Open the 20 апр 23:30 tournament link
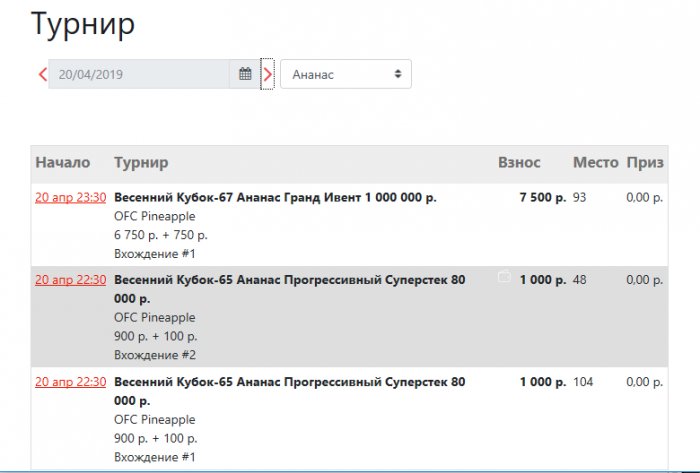The width and height of the screenshot is (700, 473). (70, 198)
